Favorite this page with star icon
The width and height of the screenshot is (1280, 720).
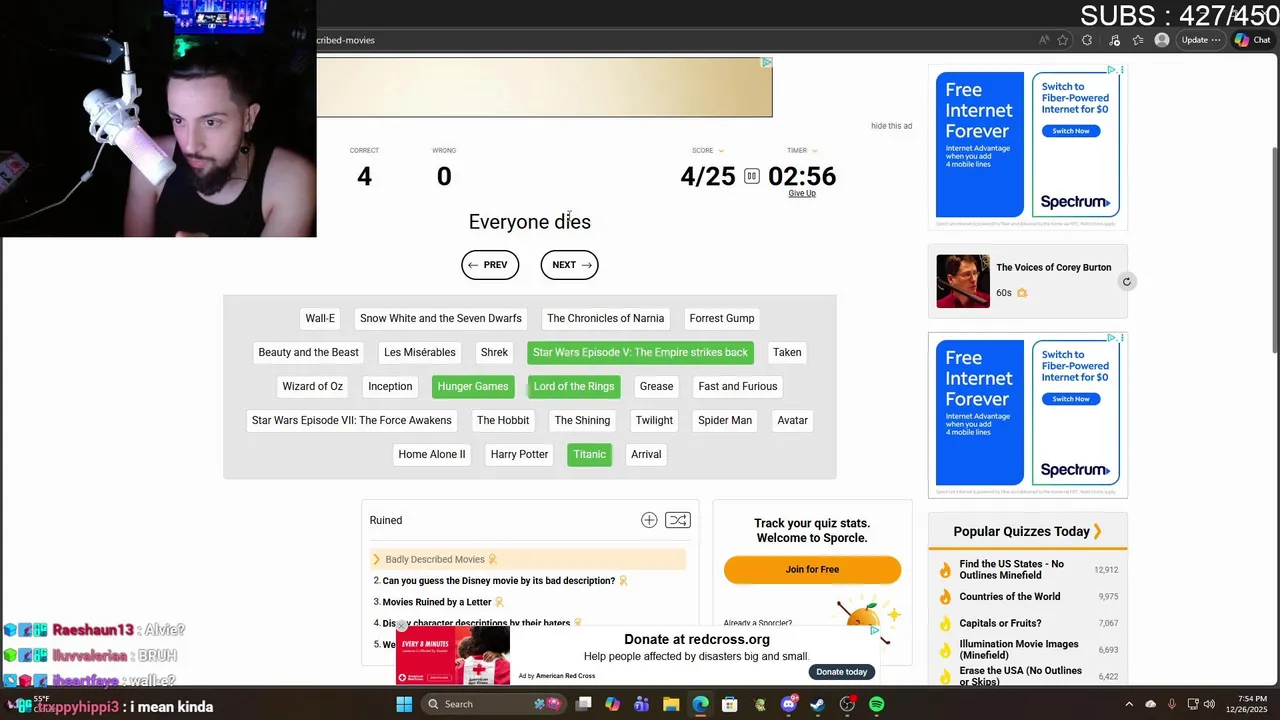tap(1063, 40)
